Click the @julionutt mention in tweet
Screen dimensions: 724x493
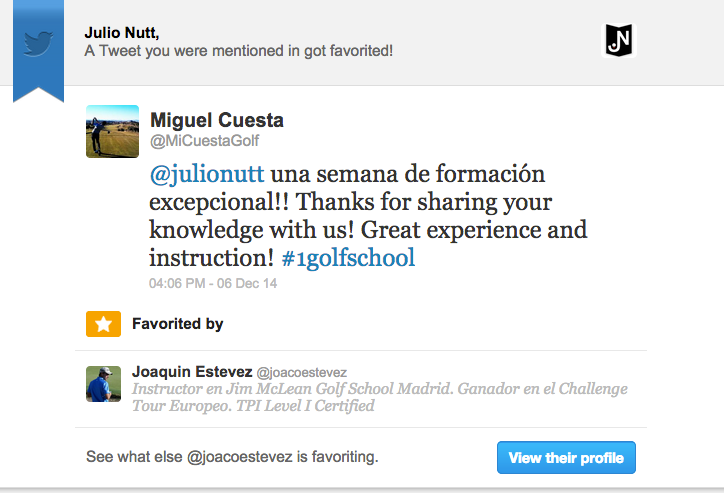tap(207, 174)
